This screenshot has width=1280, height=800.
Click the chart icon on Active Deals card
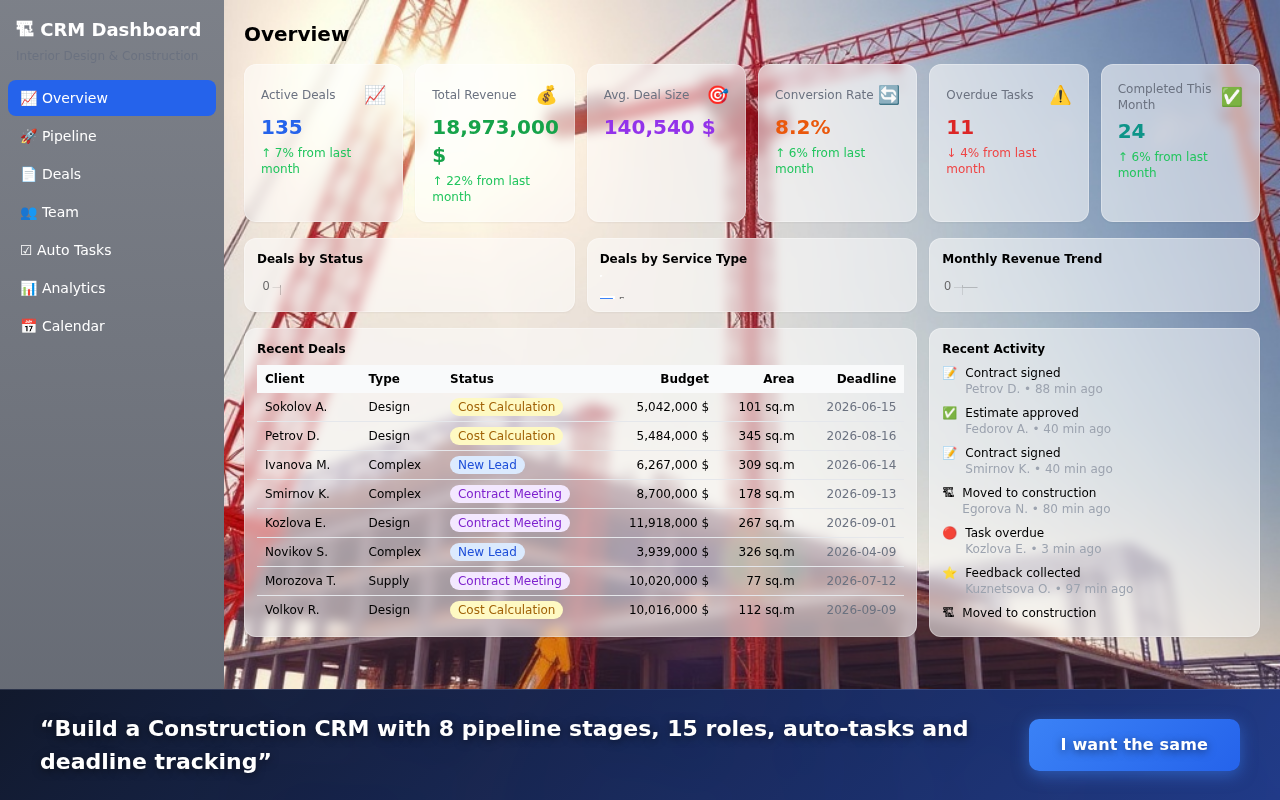374,95
